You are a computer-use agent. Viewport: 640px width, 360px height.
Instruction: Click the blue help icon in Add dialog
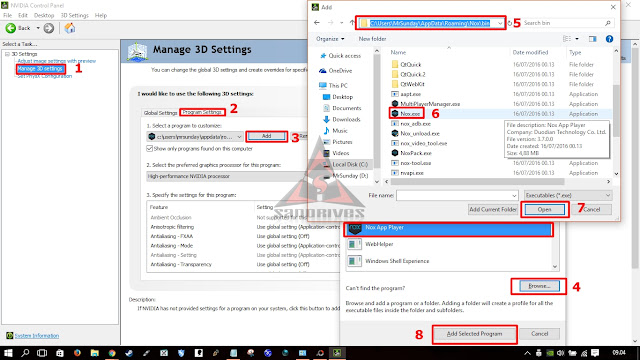point(609,39)
